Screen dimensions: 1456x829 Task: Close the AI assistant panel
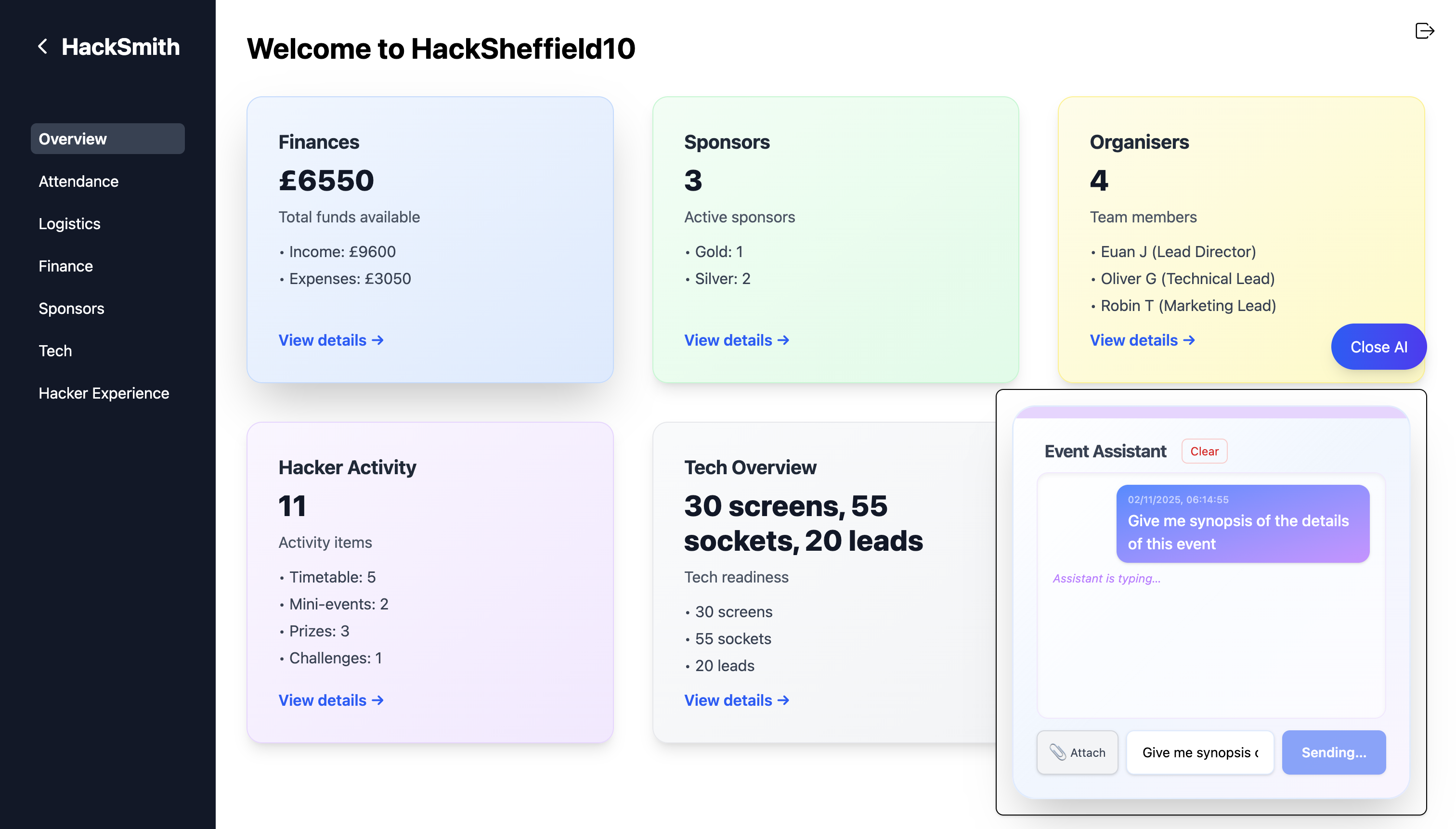(x=1378, y=347)
